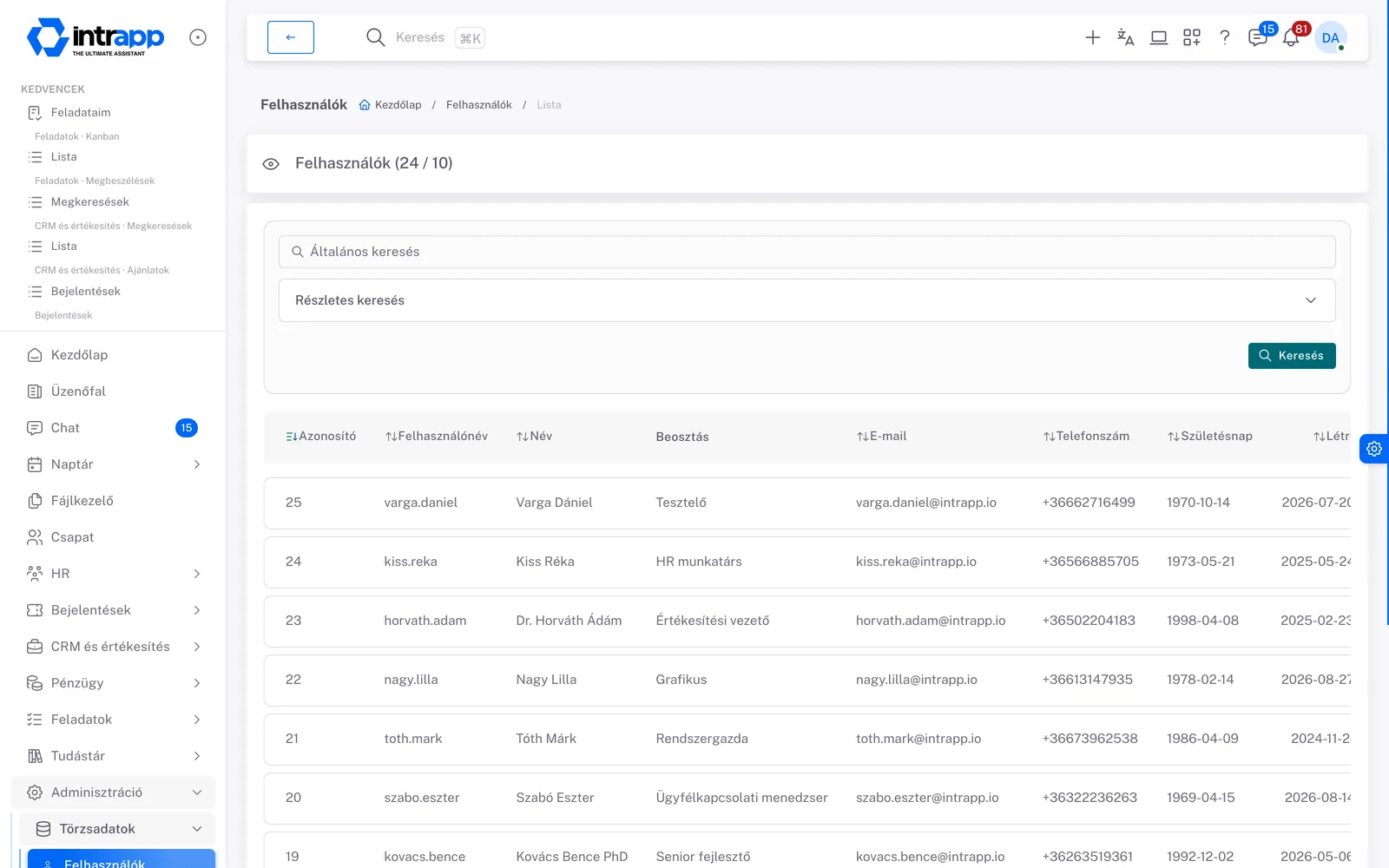
Task: Sort by Felhasználónév column
Action: [x=437, y=437]
